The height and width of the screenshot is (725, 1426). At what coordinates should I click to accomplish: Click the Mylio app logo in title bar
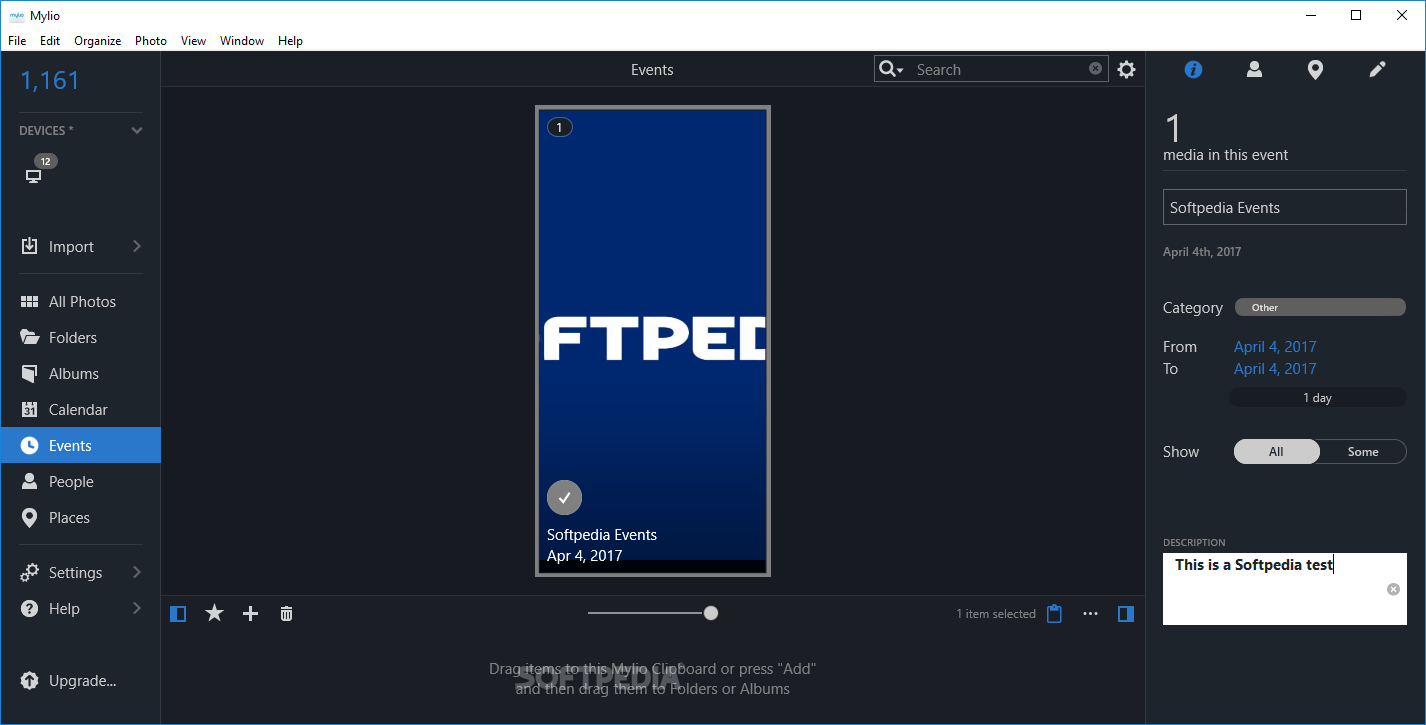tap(17, 15)
